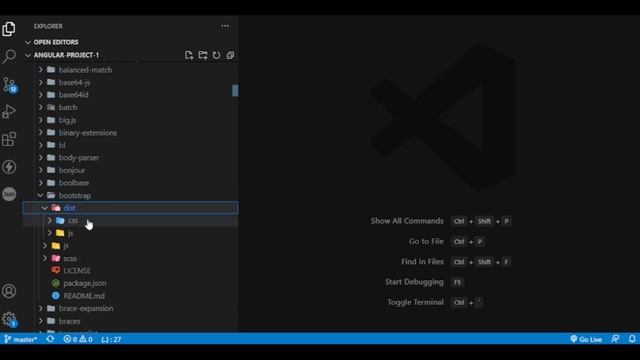Click the Toggle Terminal label
Screen dimensions: 640x360
coord(415,302)
